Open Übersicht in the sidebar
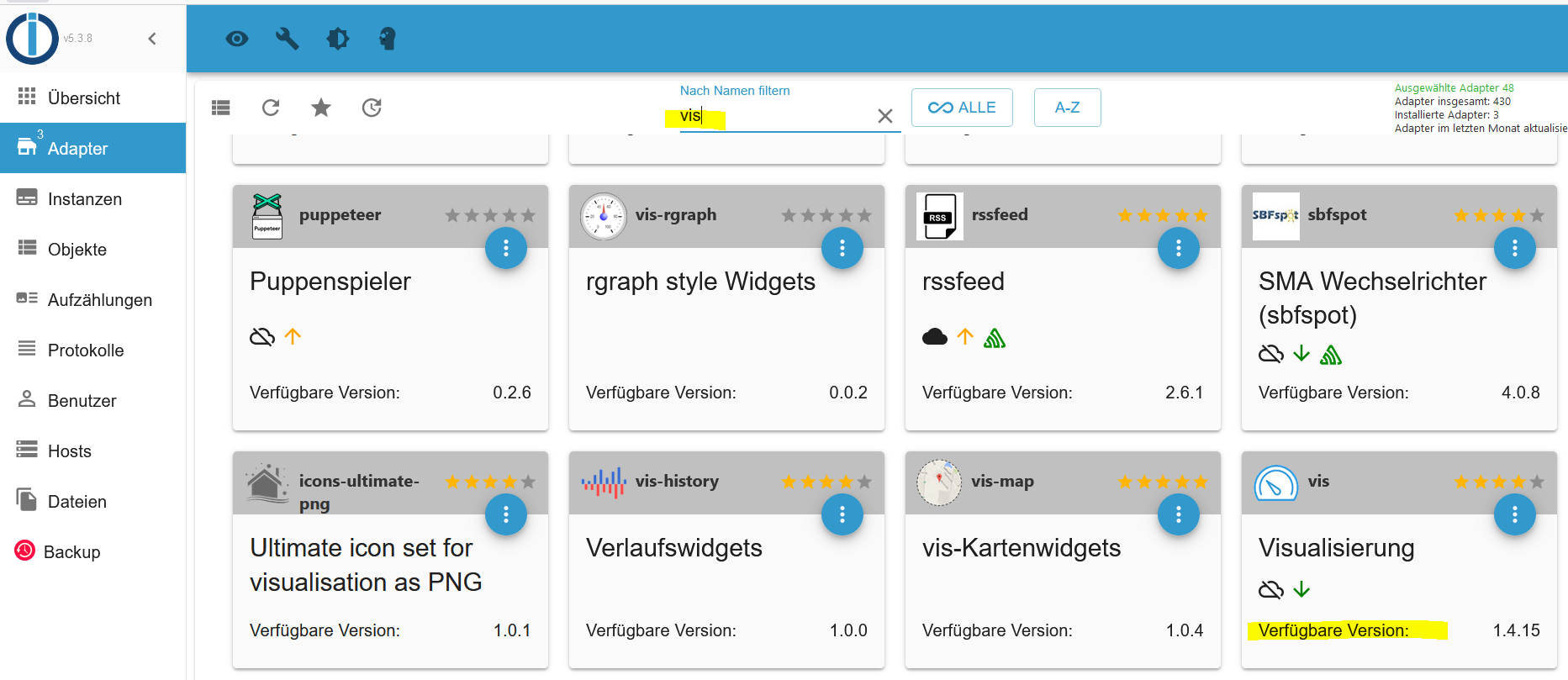This screenshot has height=680, width=1568. [92, 98]
